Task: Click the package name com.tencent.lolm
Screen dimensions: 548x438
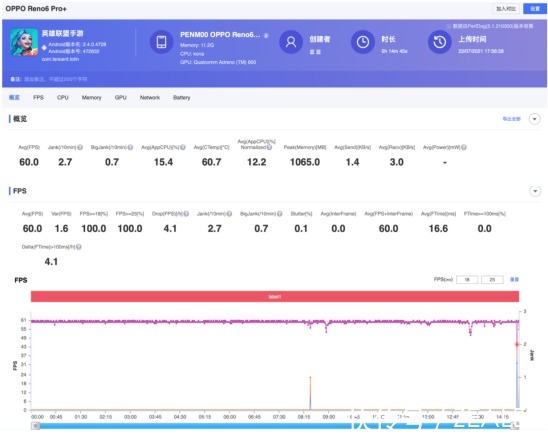Action: point(60,59)
